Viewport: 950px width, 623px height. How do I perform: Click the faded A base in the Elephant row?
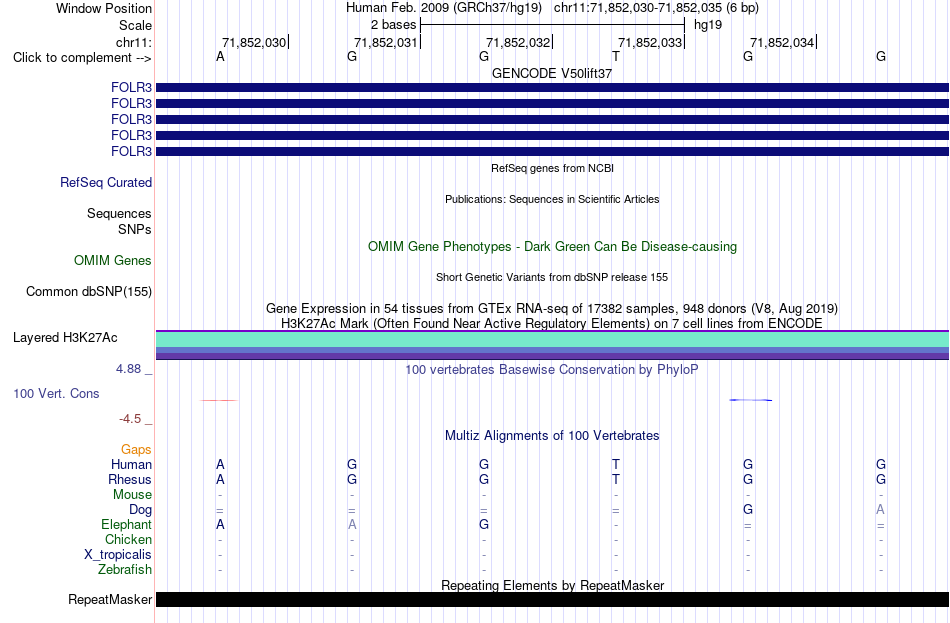pos(352,524)
